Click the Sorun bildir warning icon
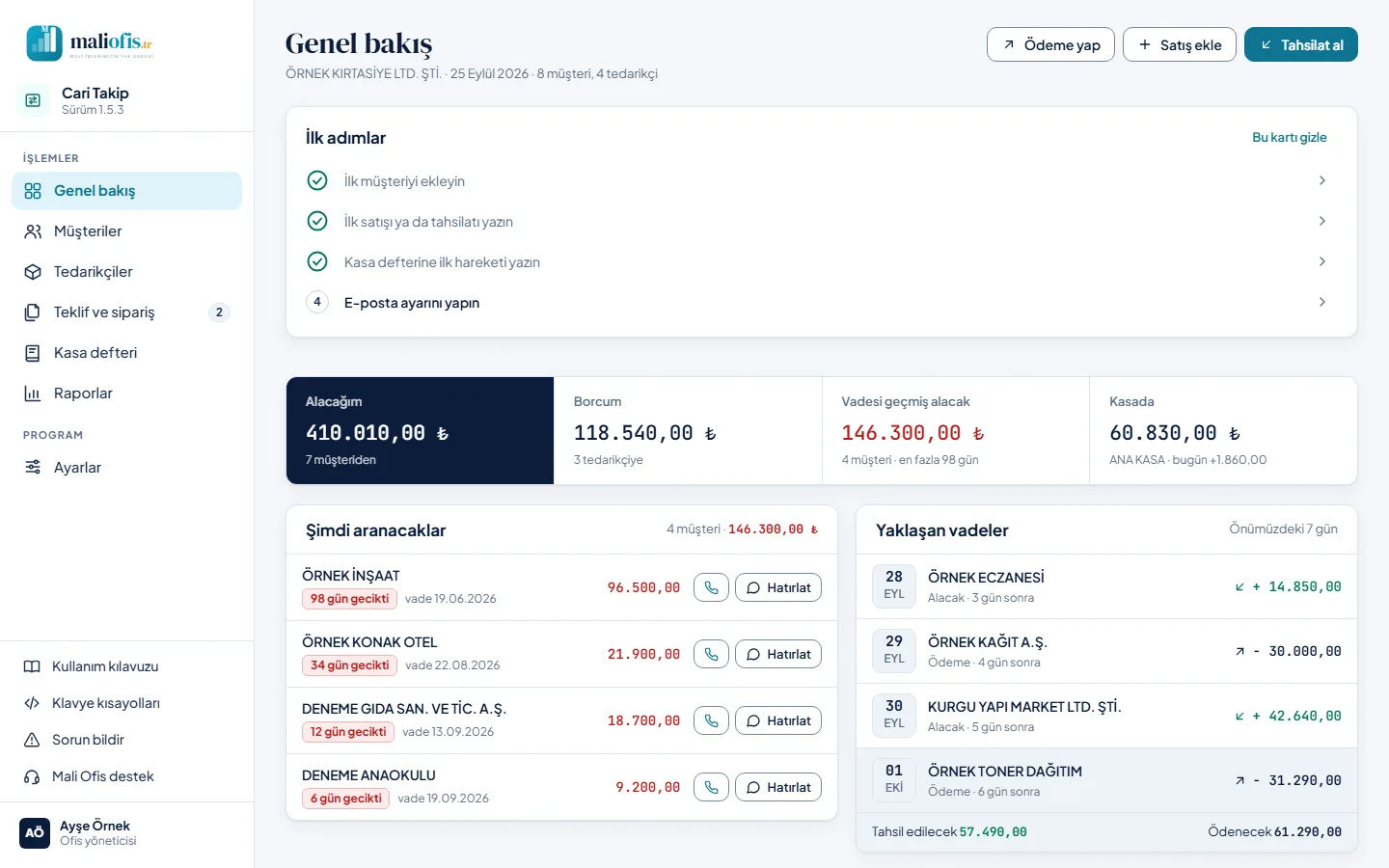This screenshot has height=868, width=1389. pyautogui.click(x=32, y=740)
